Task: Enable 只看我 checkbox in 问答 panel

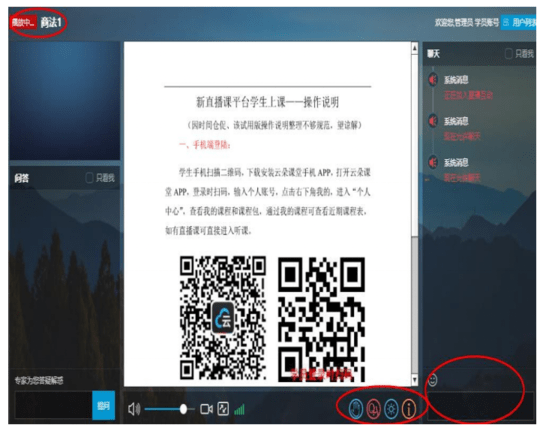Action: [89, 178]
